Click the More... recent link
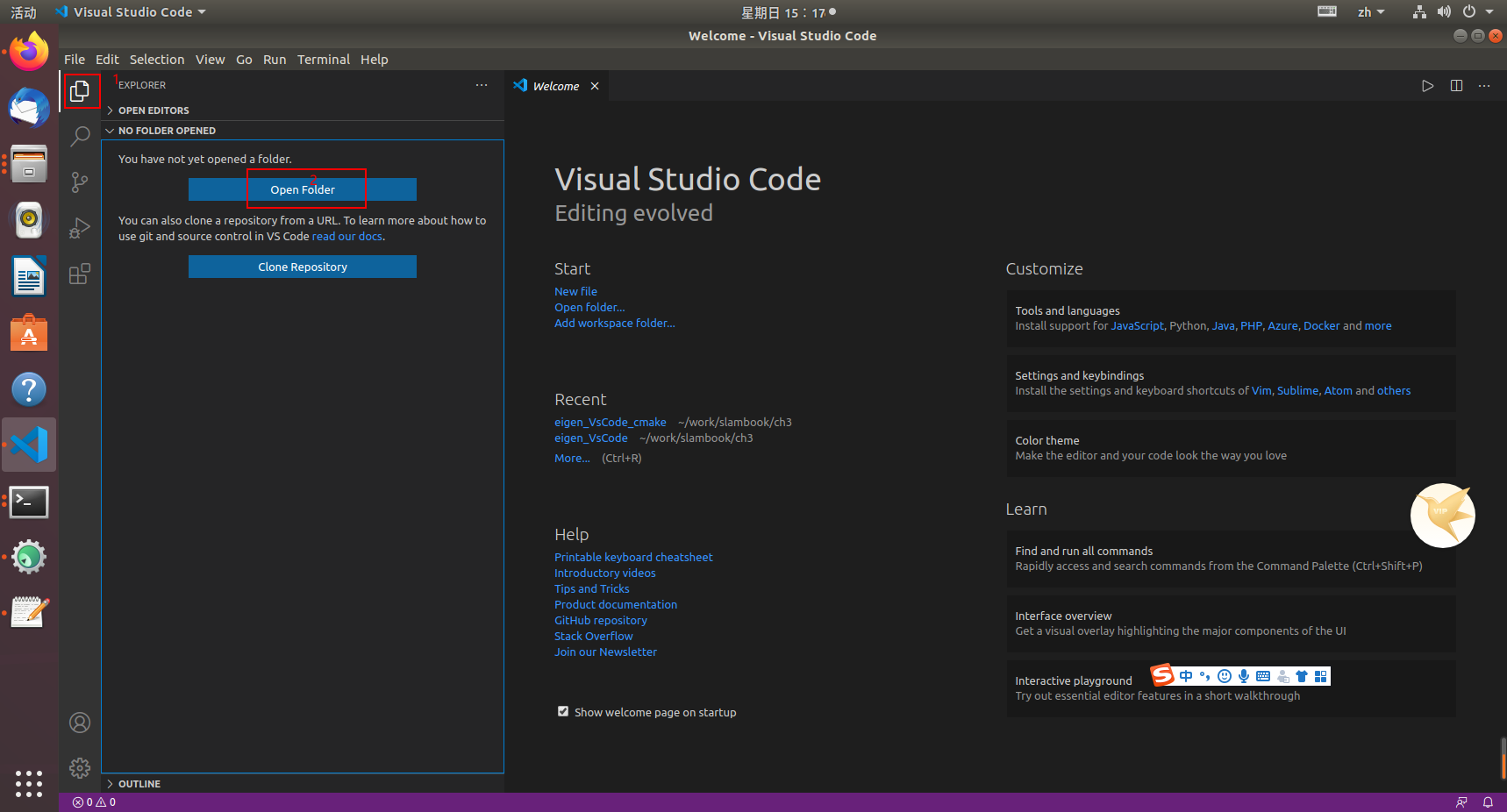Viewport: 1507px width, 812px height. (x=572, y=458)
